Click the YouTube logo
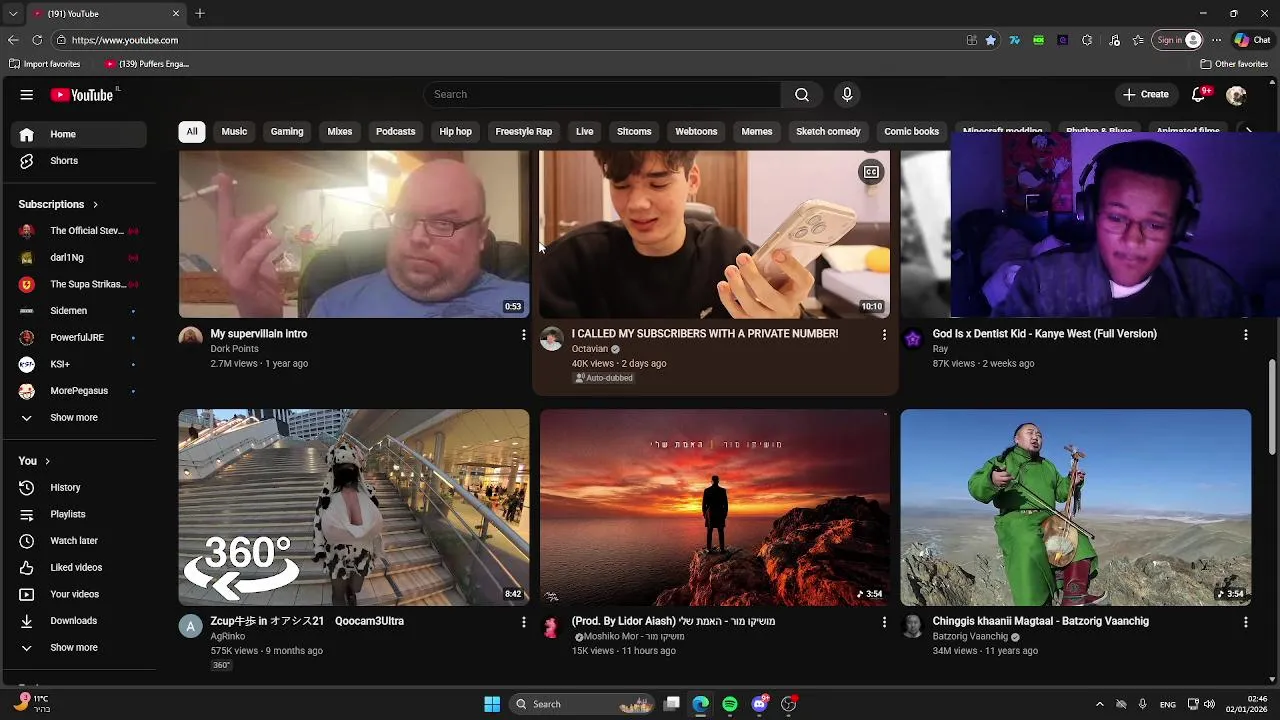 (x=82, y=95)
